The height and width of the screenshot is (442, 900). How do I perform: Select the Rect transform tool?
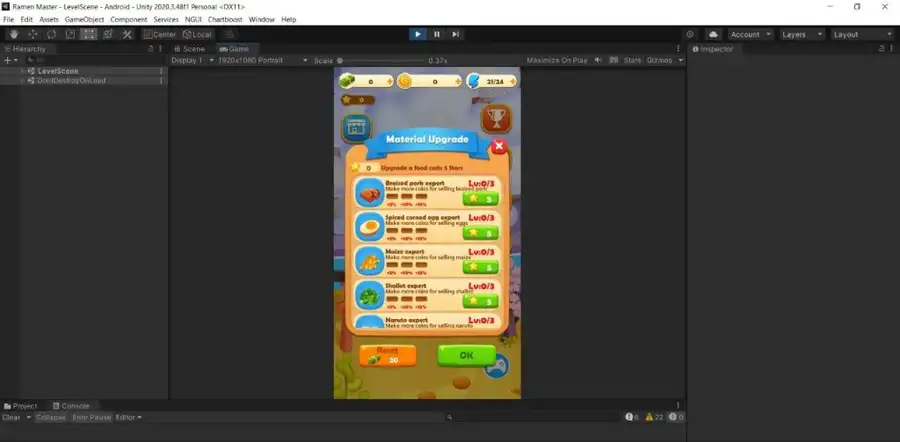point(89,34)
